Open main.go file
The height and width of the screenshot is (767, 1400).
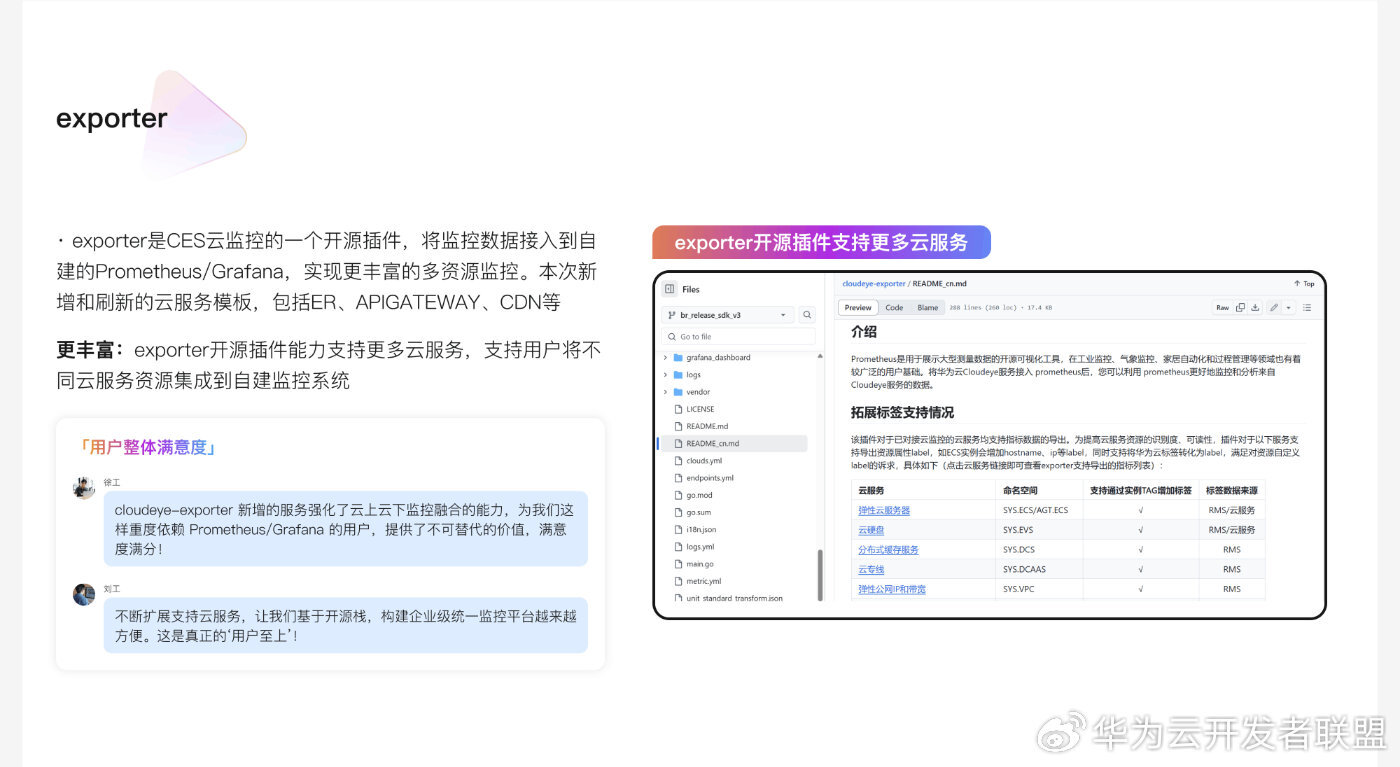pos(699,564)
